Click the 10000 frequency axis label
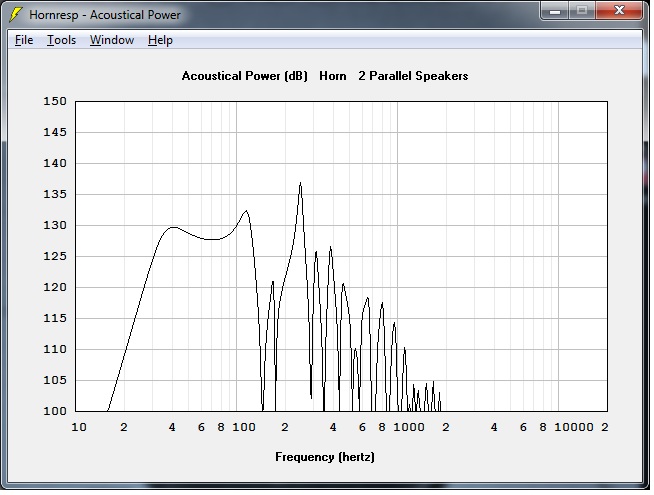654x495 pixels. pyautogui.click(x=574, y=427)
